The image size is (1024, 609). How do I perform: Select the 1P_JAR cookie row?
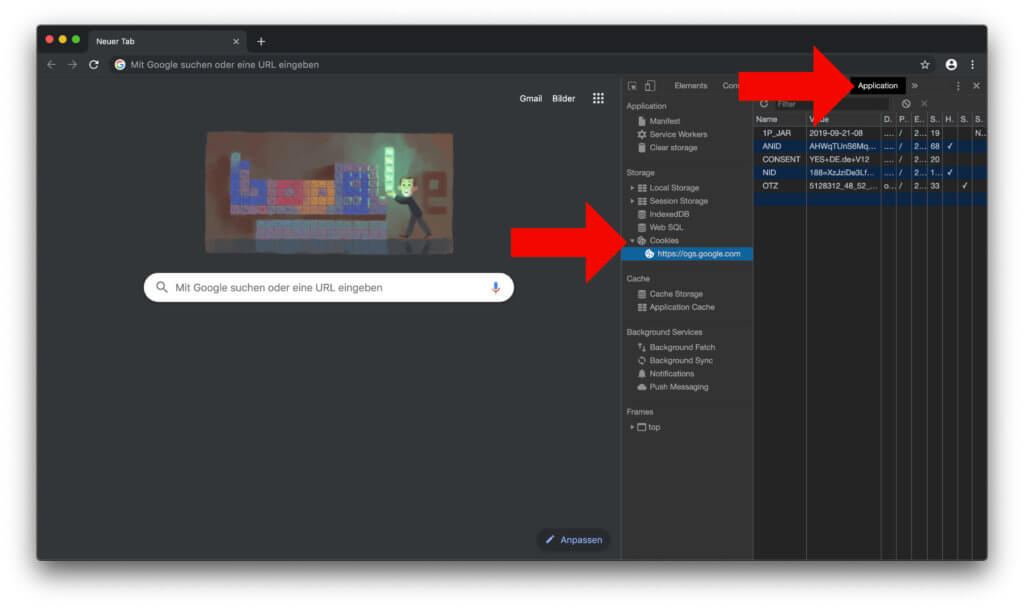869,133
